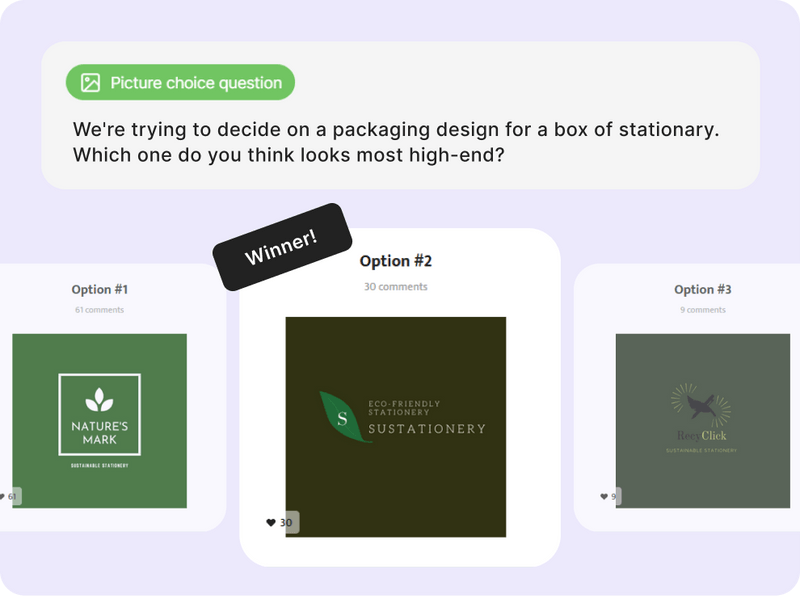Viewport: 800px width, 596px height.
Task: Click the S leaf monogram in the Sustationery logo
Action: click(x=340, y=420)
